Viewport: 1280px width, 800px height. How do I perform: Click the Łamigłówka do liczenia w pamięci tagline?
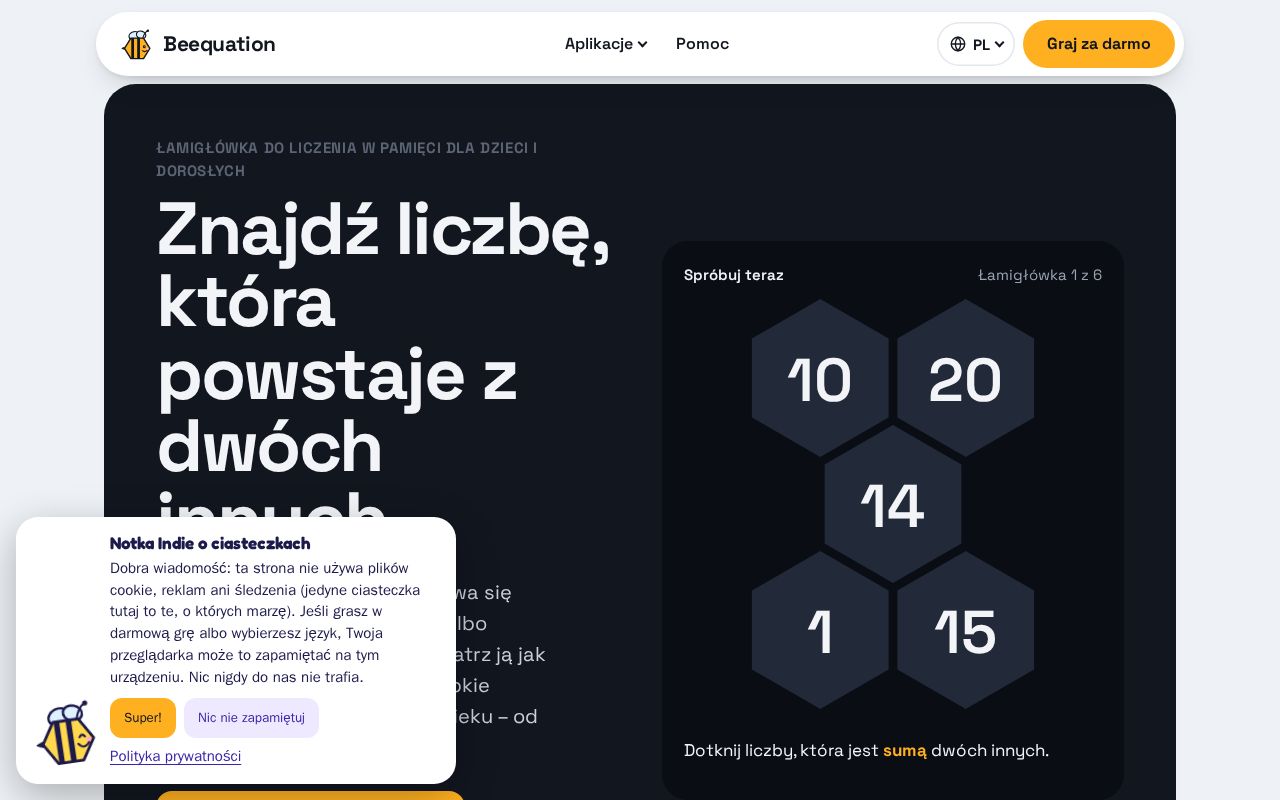click(347, 159)
